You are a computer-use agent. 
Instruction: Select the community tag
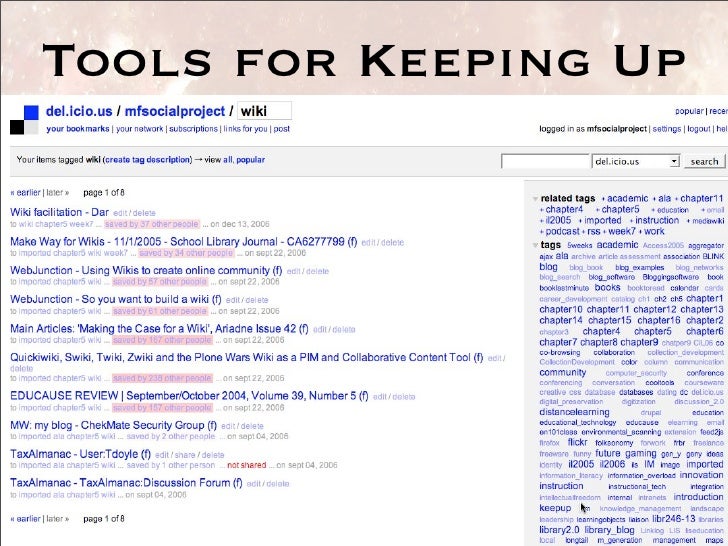click(x=563, y=372)
